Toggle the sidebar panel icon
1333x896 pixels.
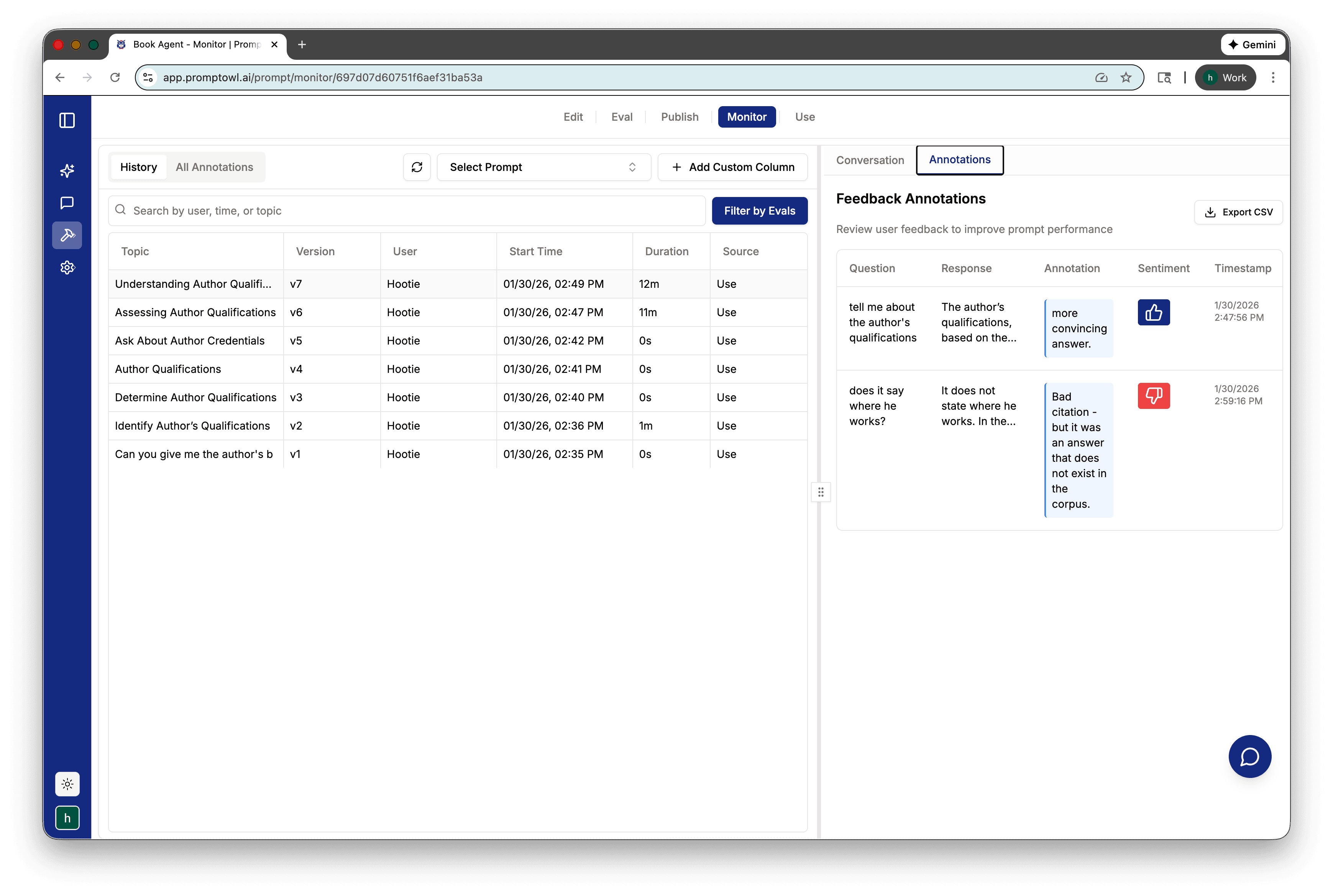pos(67,121)
